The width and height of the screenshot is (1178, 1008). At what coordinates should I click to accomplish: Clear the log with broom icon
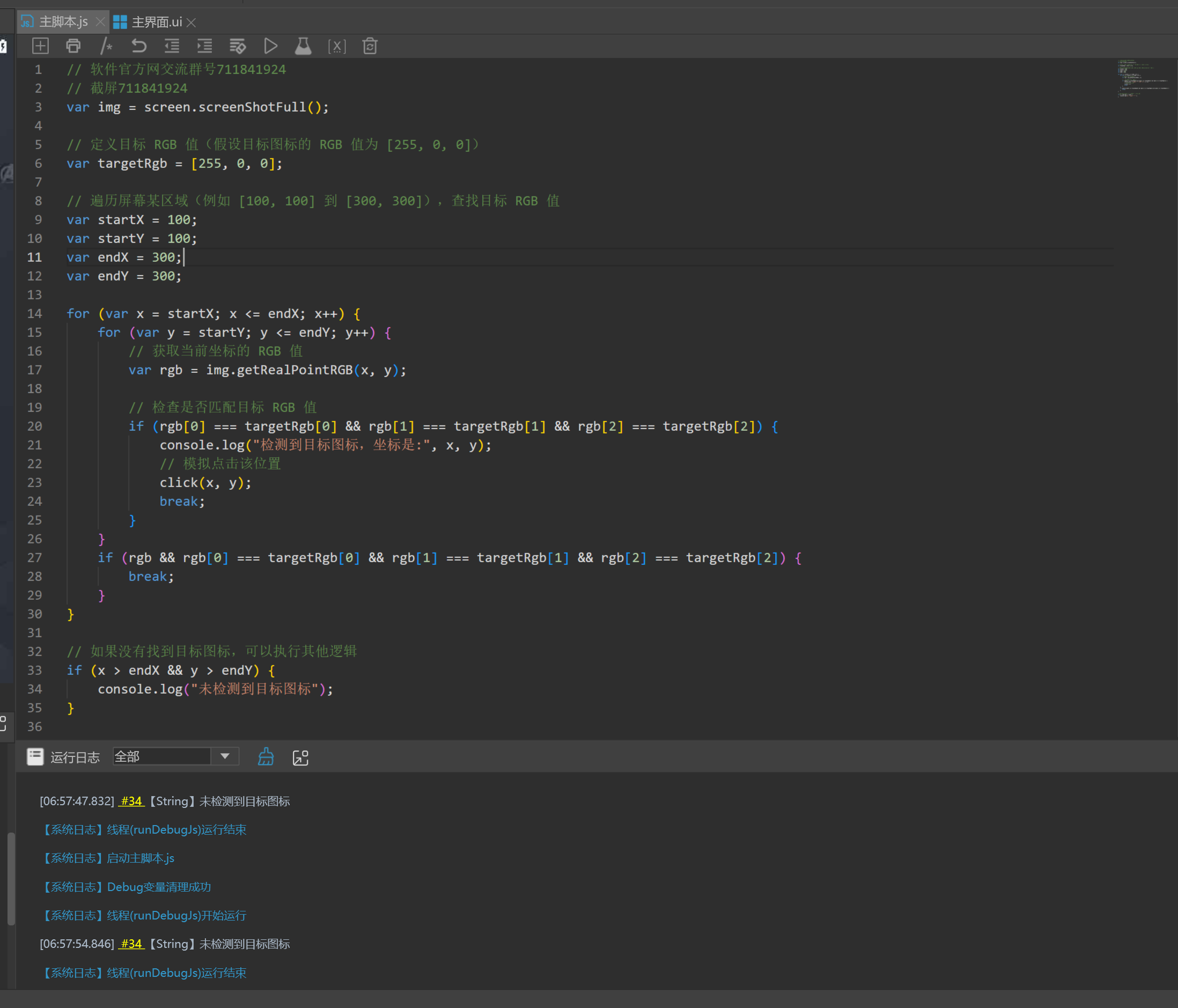266,757
